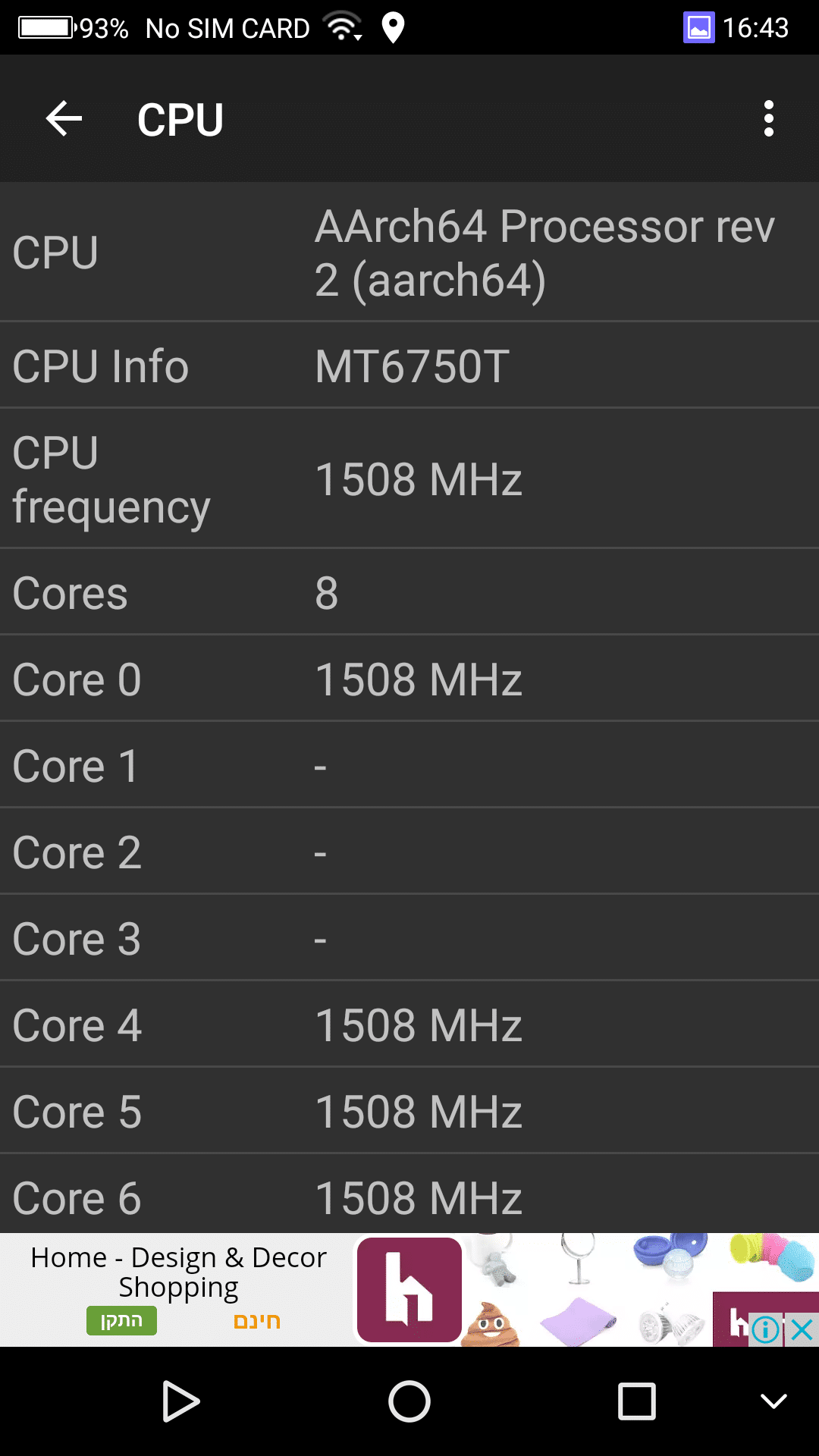Collapse navigation bar with chevron arrow

pyautogui.click(x=773, y=1401)
